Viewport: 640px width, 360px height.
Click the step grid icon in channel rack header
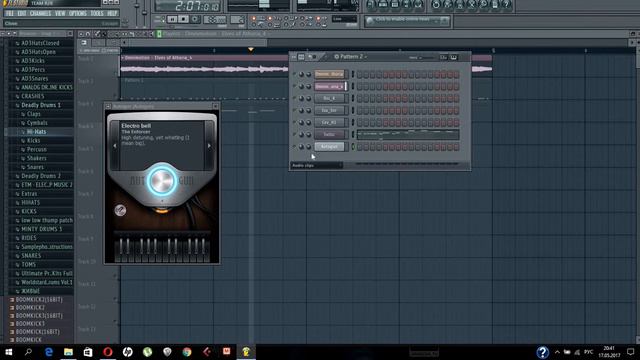[301, 57]
